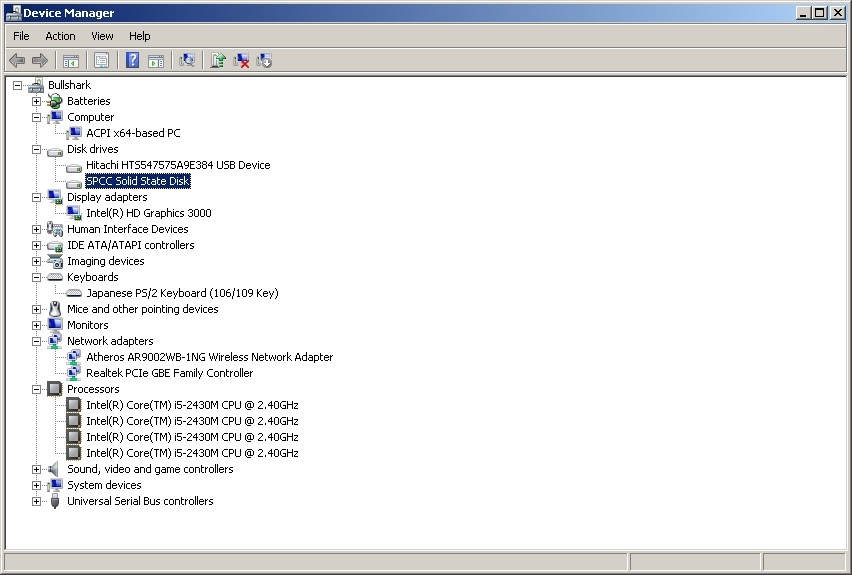Screen dimensions: 852x575
Task: Expand the Universal Serial Bus controllers node
Action: pyautogui.click(x=37, y=501)
